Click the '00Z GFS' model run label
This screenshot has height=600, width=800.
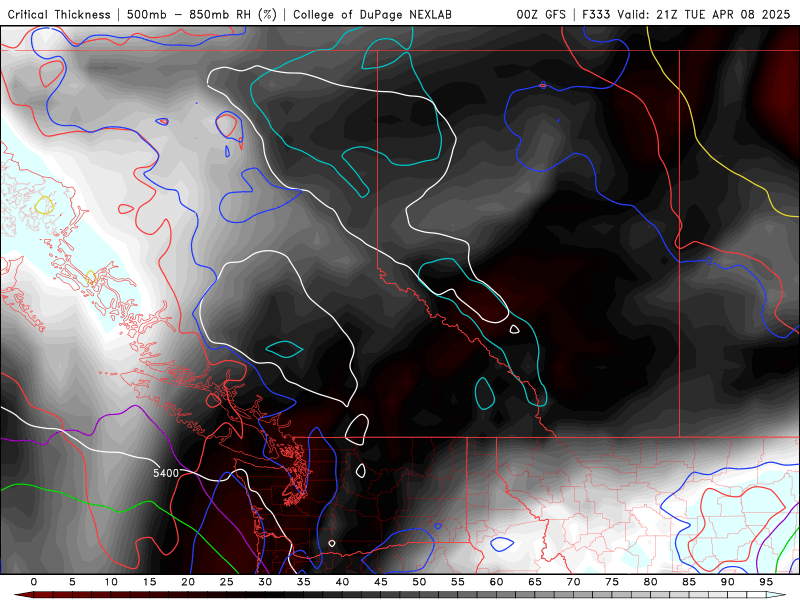(x=541, y=15)
